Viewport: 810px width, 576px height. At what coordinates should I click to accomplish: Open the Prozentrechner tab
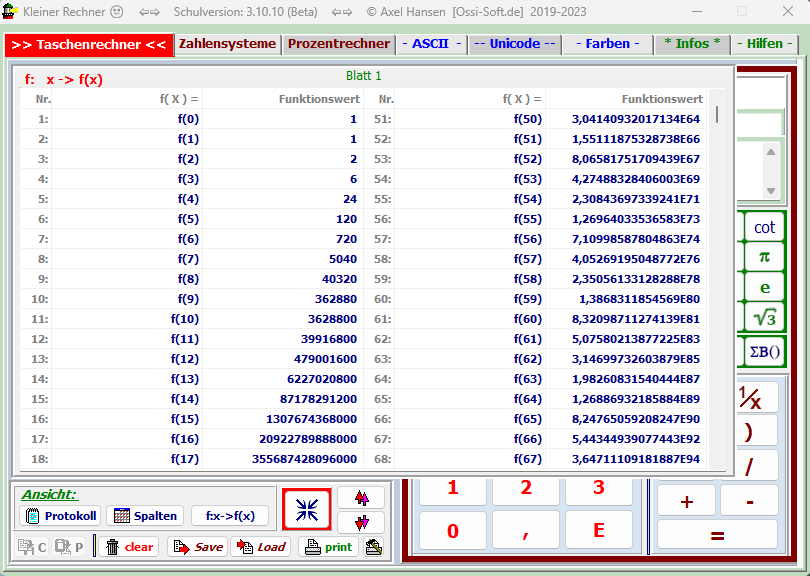[x=339, y=44]
